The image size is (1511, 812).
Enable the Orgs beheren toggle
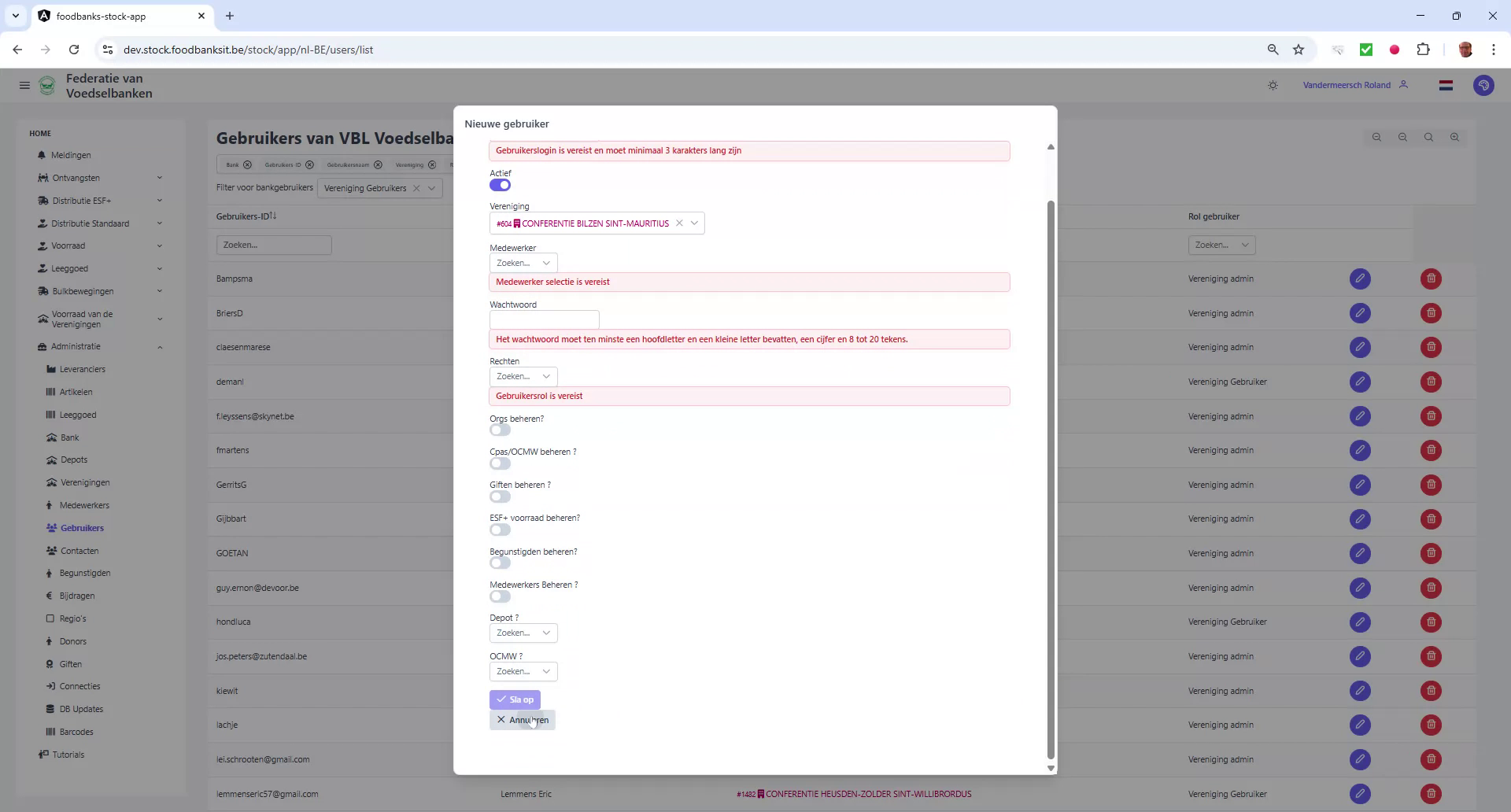(500, 430)
